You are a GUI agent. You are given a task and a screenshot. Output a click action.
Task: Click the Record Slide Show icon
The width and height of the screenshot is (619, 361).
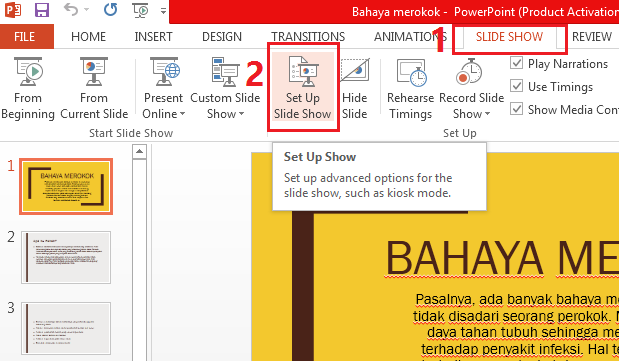coord(469,72)
